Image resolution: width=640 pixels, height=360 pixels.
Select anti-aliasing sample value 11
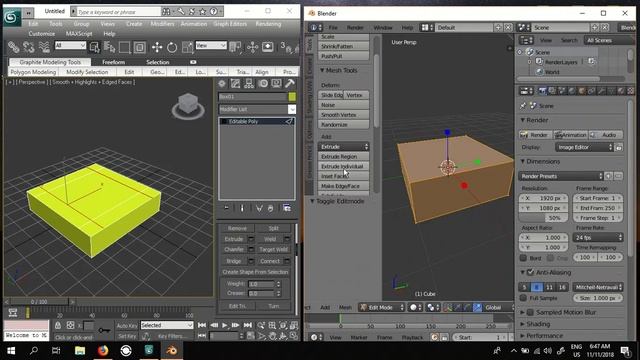point(549,287)
